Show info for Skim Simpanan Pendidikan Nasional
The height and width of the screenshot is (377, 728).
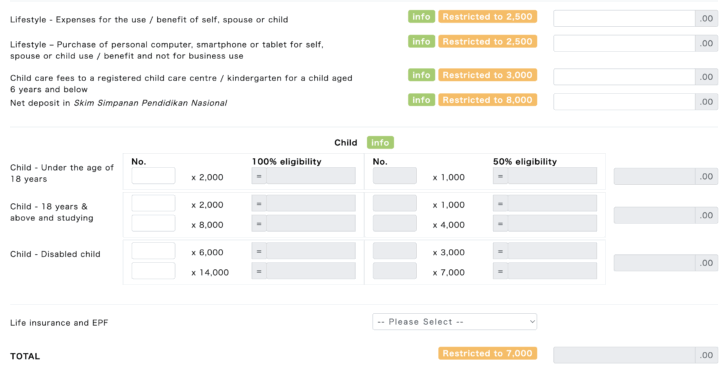(x=422, y=100)
